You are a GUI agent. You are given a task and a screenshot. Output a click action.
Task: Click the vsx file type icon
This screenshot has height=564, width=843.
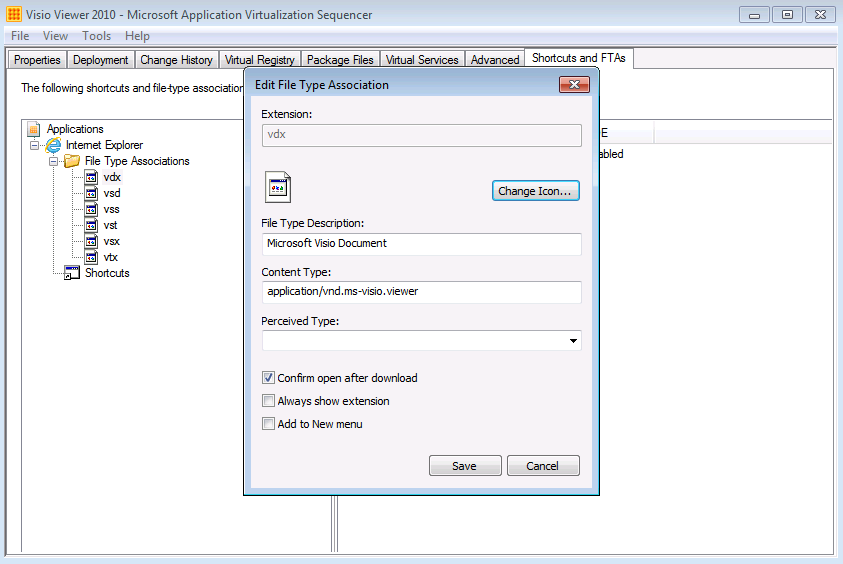(91, 241)
